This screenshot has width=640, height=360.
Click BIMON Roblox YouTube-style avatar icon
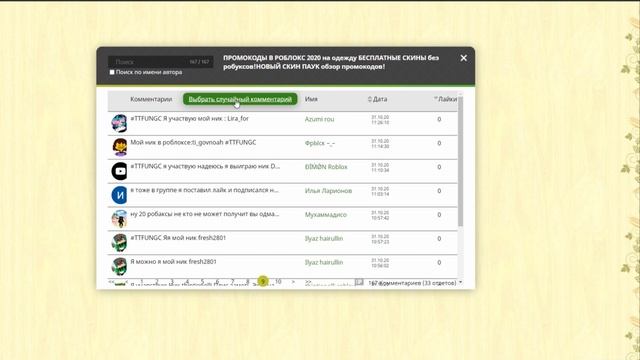pos(120,171)
